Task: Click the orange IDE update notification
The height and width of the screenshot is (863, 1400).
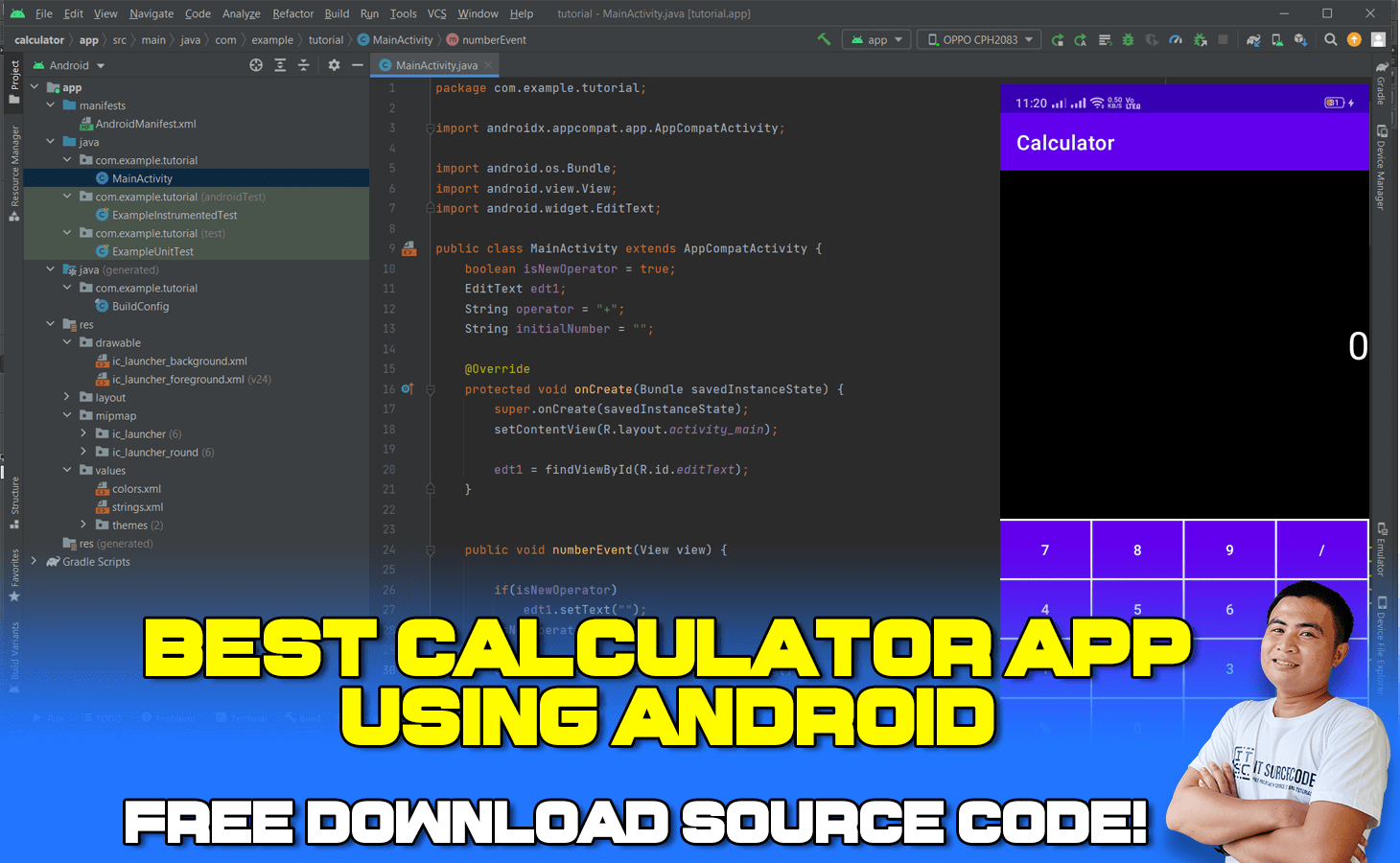Action: [x=1354, y=39]
